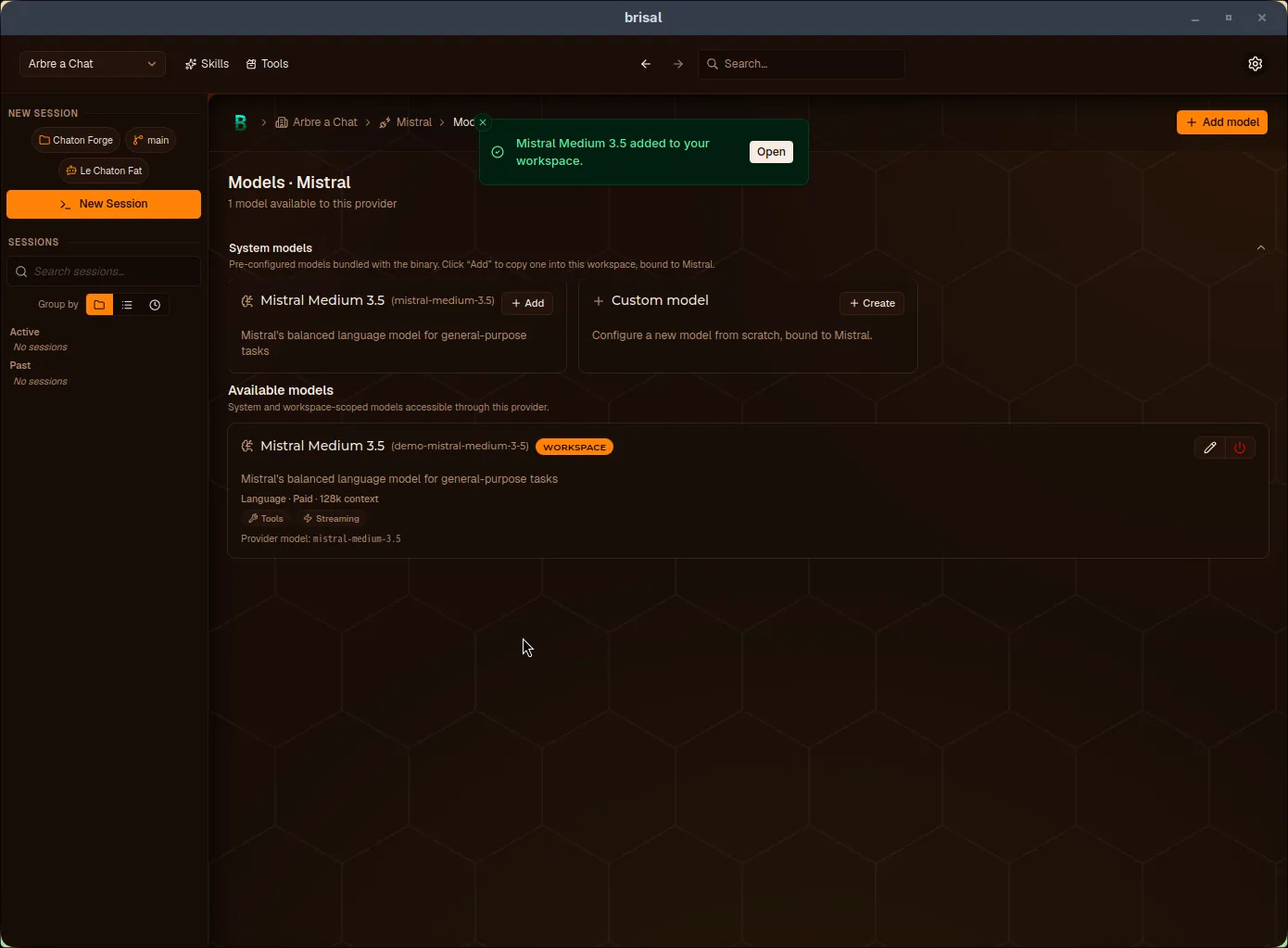The width and height of the screenshot is (1288, 948).
Task: Click the WORKSPACE badge
Action: pos(575,447)
